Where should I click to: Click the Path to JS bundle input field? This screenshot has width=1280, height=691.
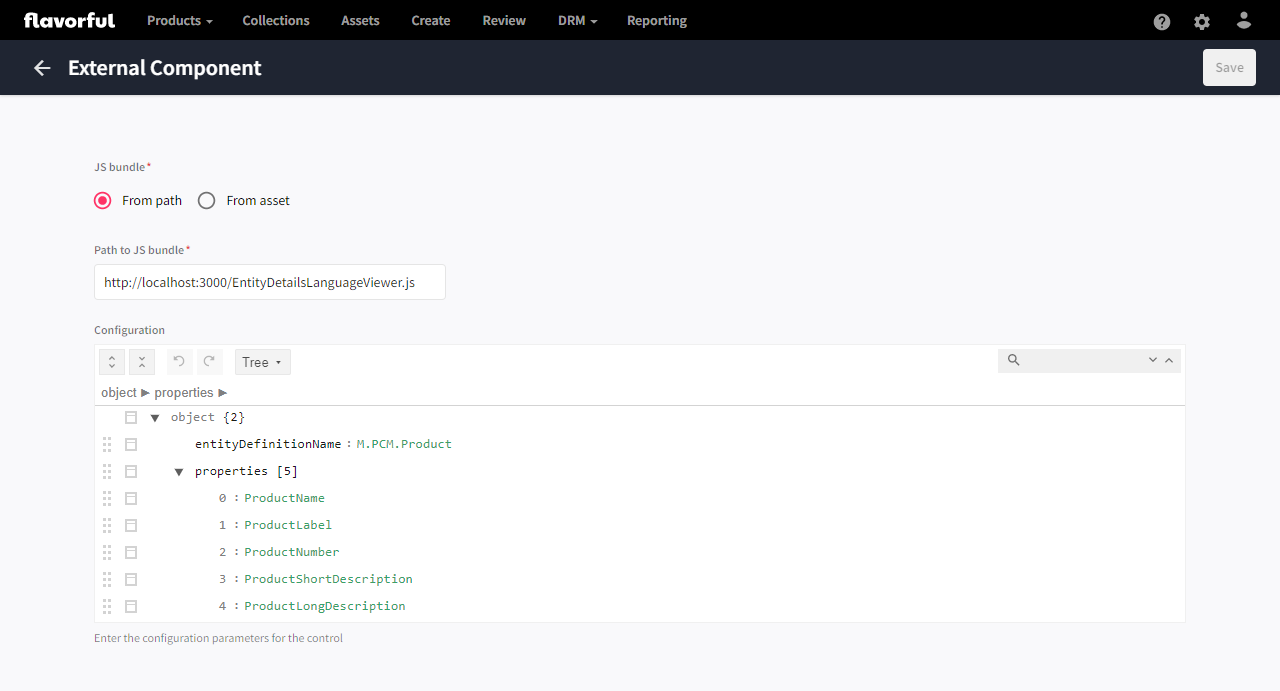click(x=269, y=282)
